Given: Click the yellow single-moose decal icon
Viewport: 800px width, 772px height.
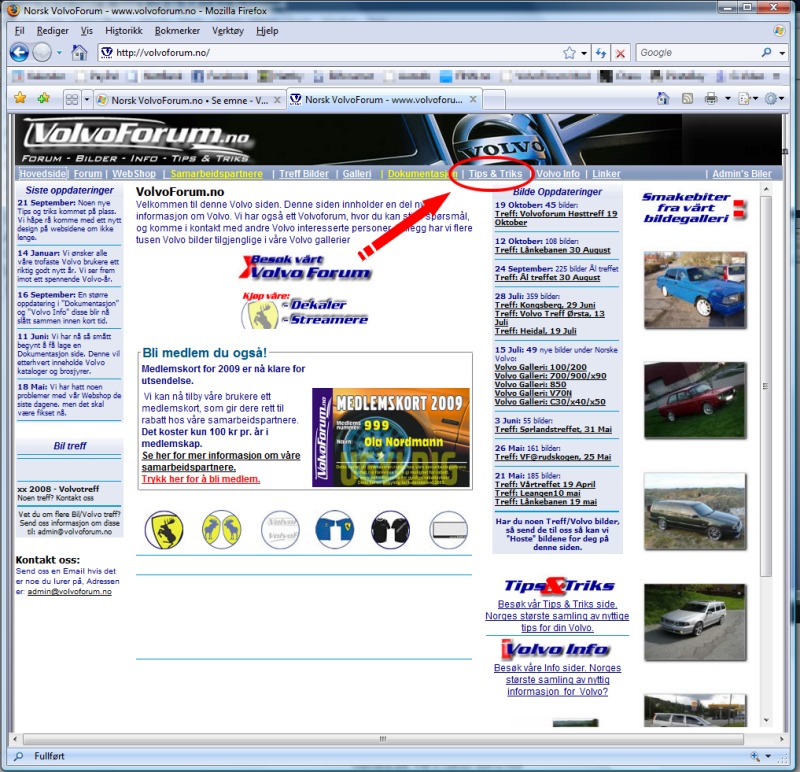Looking at the screenshot, I should 164,530.
